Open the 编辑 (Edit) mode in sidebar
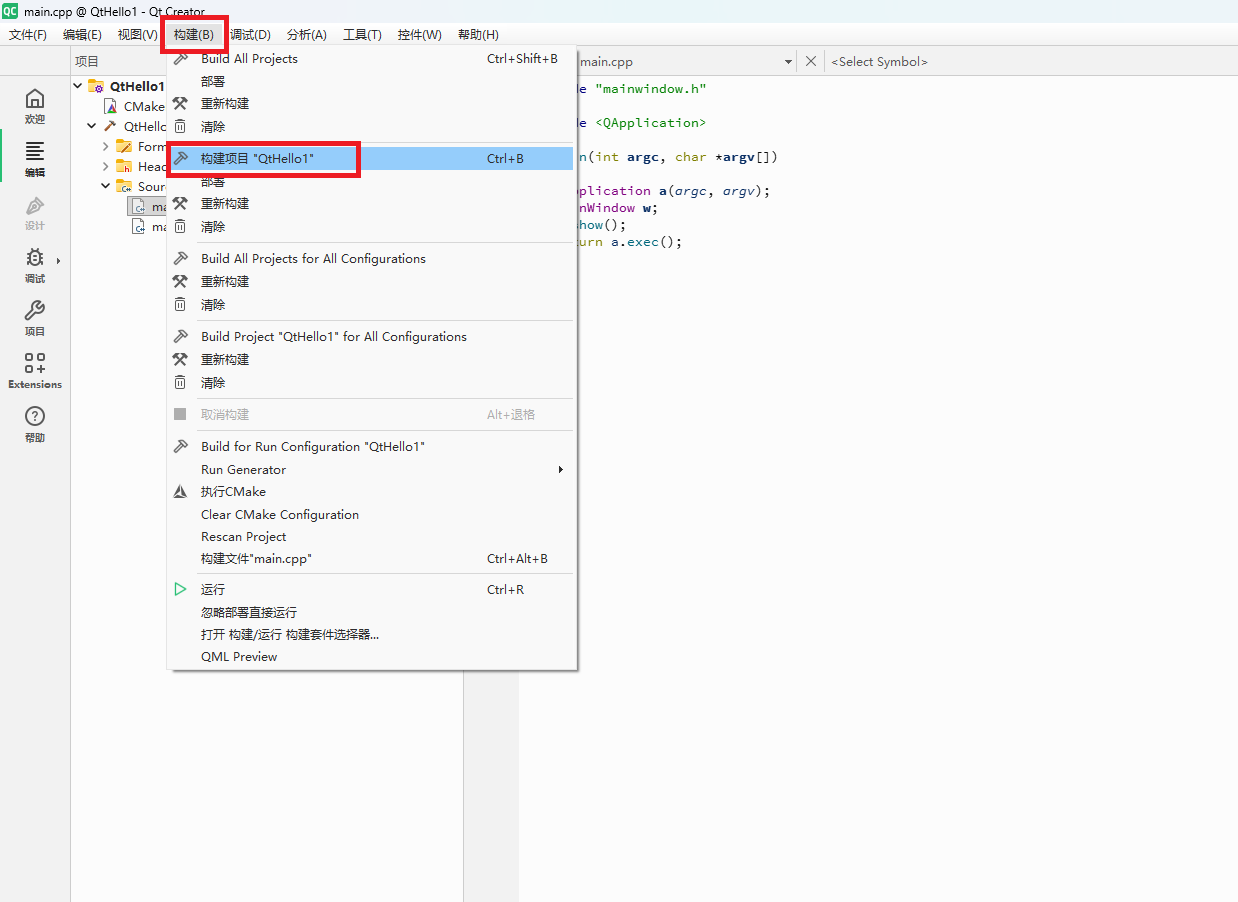 tap(35, 158)
